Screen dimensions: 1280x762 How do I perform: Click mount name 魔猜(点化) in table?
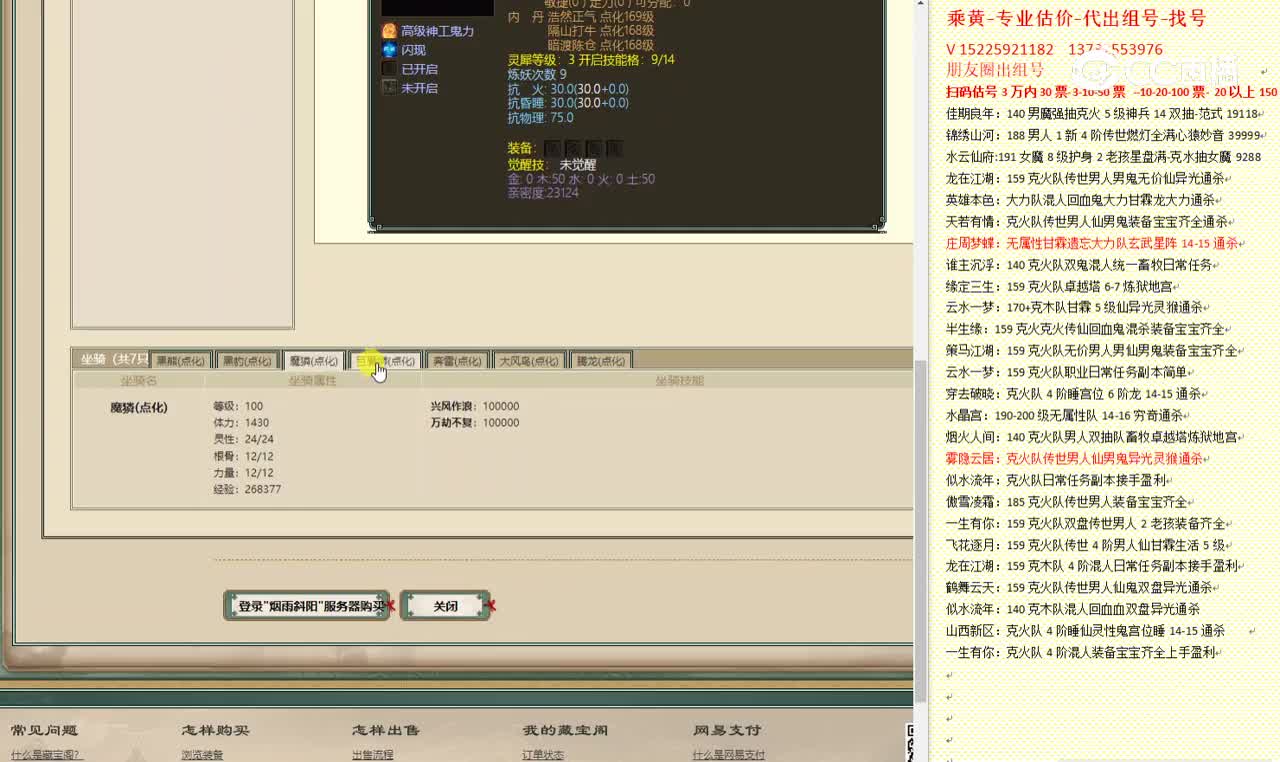[139, 407]
